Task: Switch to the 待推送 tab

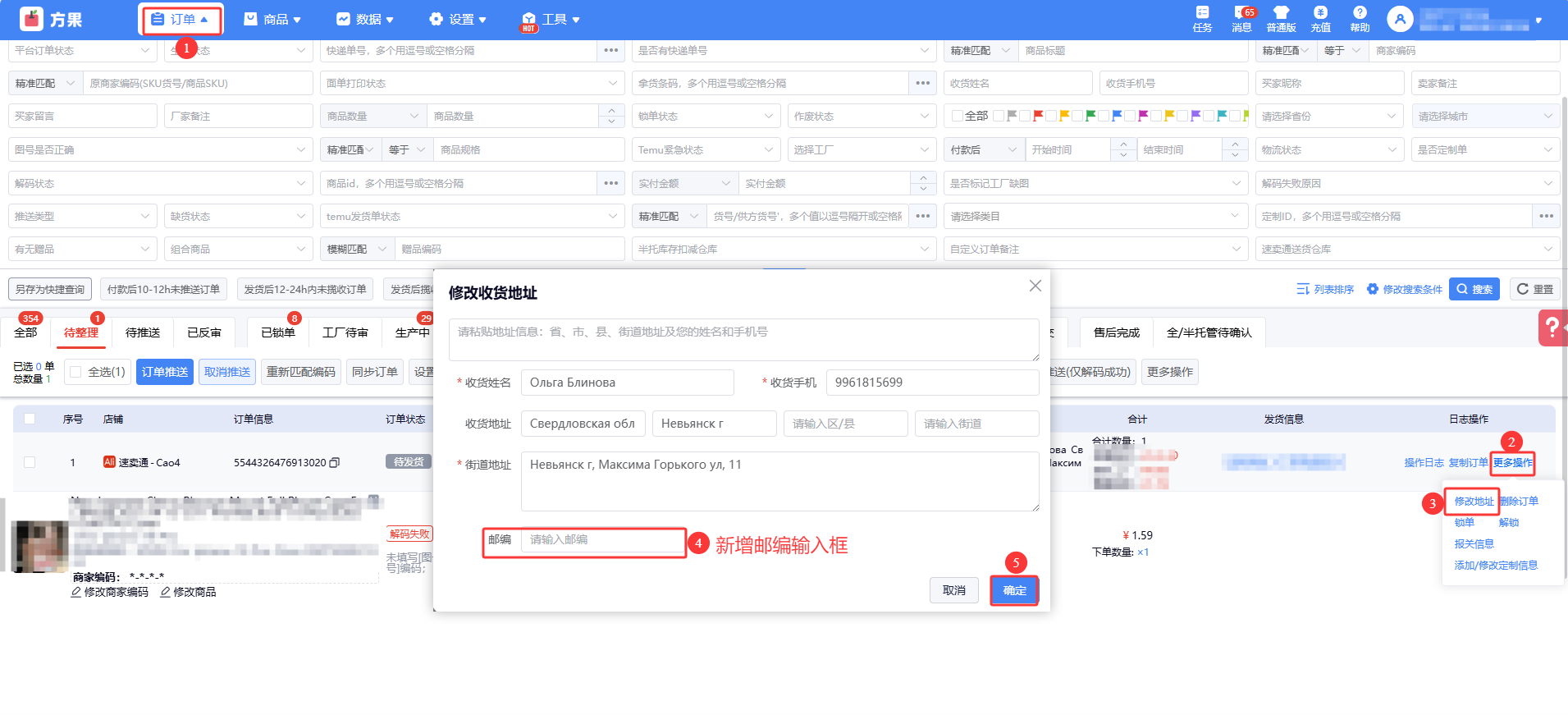Action: pos(143,332)
